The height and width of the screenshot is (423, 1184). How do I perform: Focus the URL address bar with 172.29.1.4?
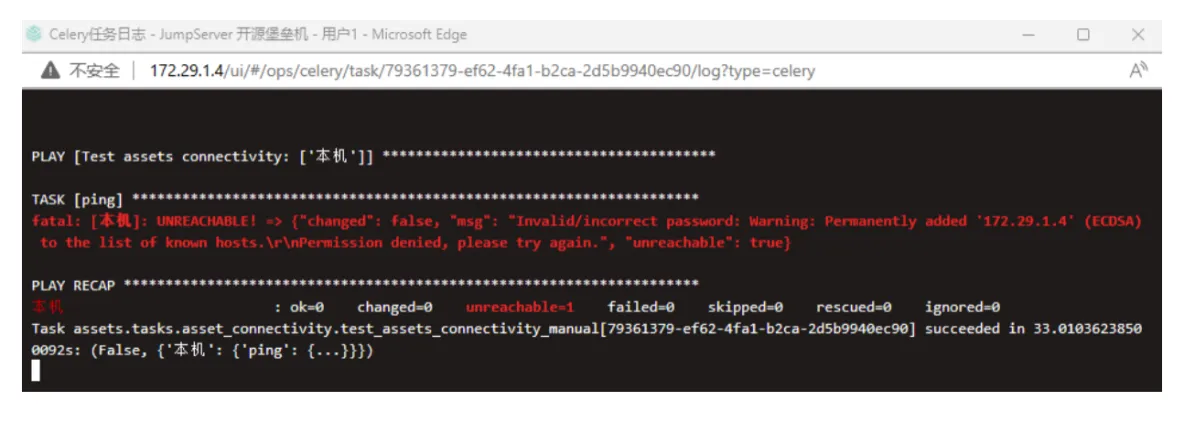[483, 71]
